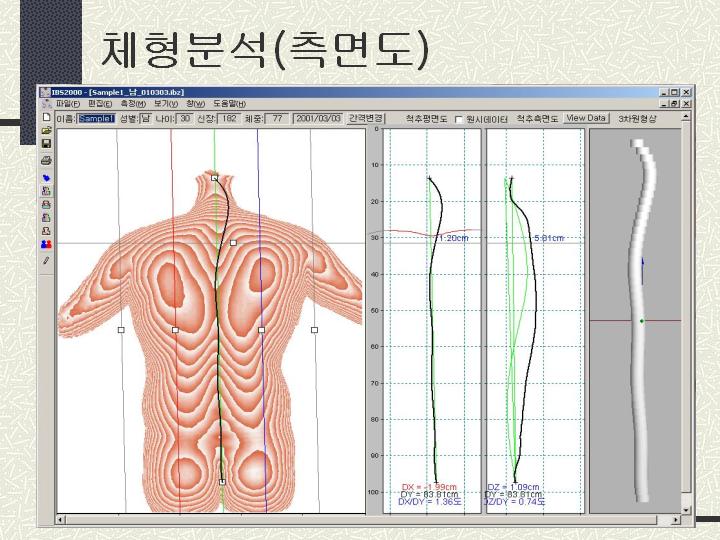This screenshot has height=540, width=720.
Task: Click the View Data button
Action: [x=586, y=118]
